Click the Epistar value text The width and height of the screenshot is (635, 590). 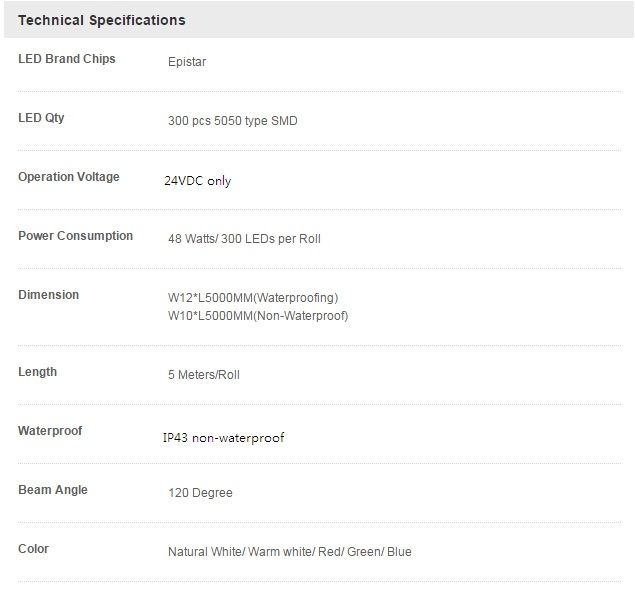[x=187, y=62]
